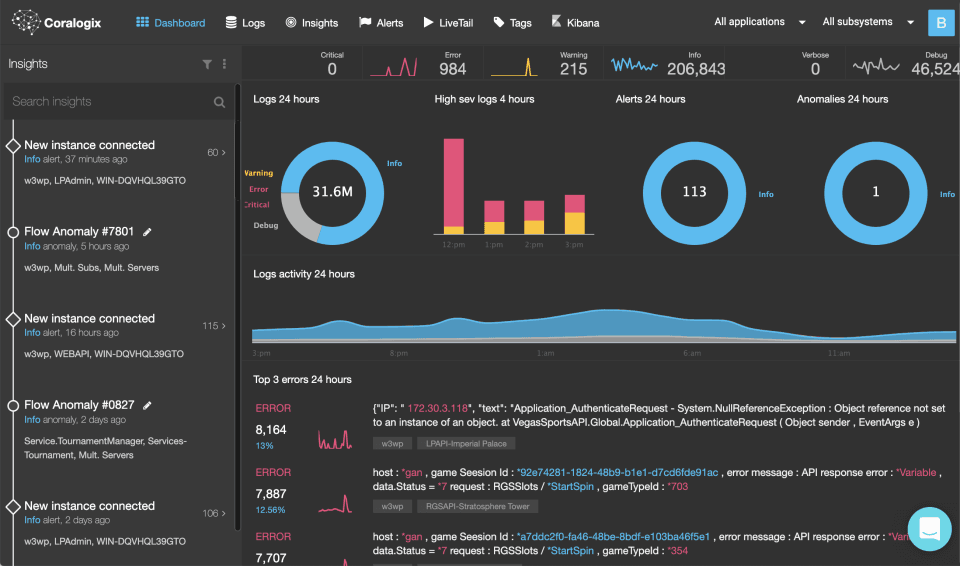The width and height of the screenshot is (960, 566).
Task: Go to the LiveTail page
Action: pos(448,23)
